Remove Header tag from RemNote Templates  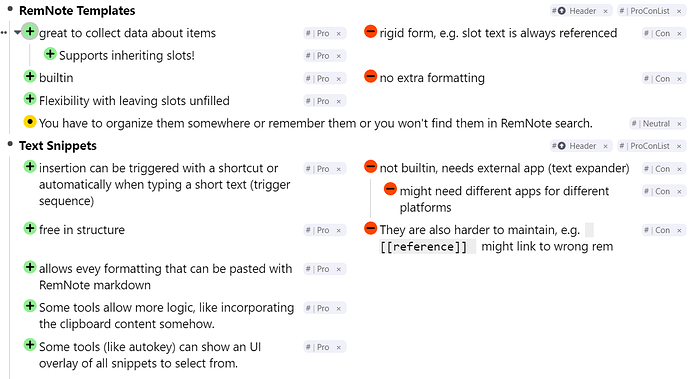tap(606, 11)
